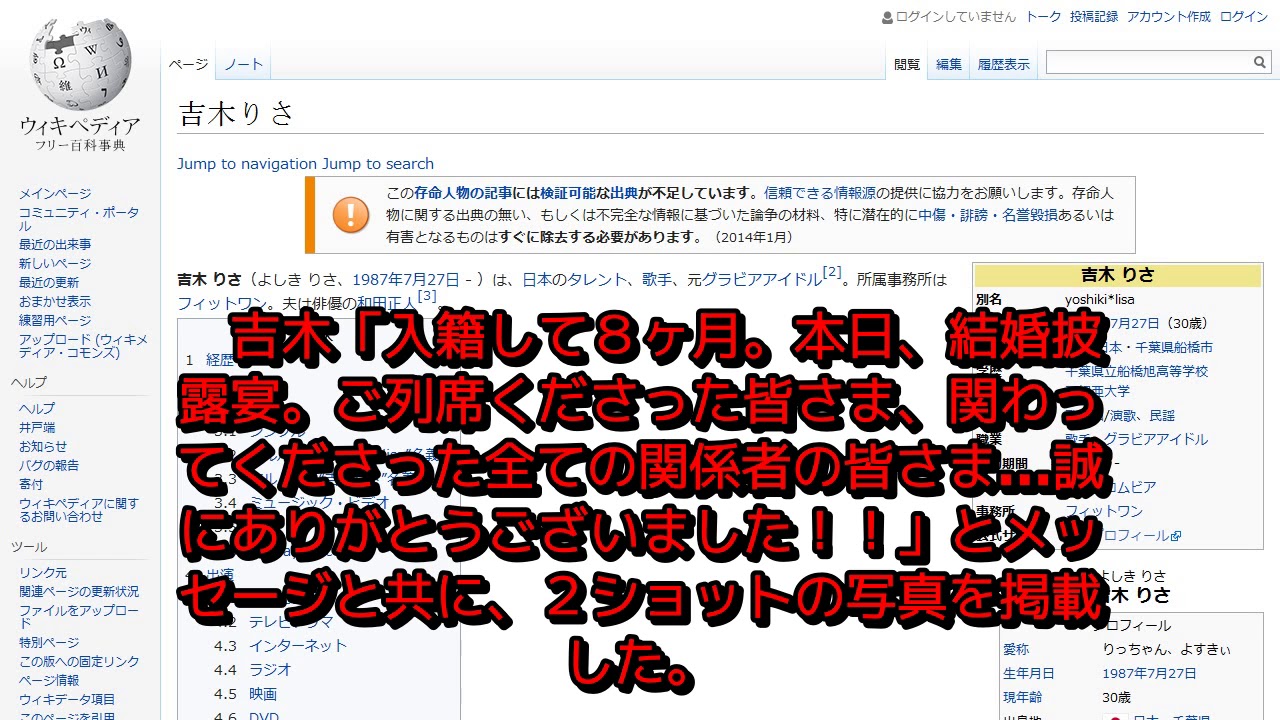
Task: Open the 寄付 link in sidebar
Action: [x=31, y=484]
